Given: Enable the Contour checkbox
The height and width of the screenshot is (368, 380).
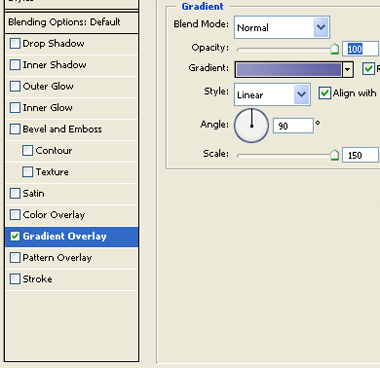Looking at the screenshot, I should tap(28, 150).
